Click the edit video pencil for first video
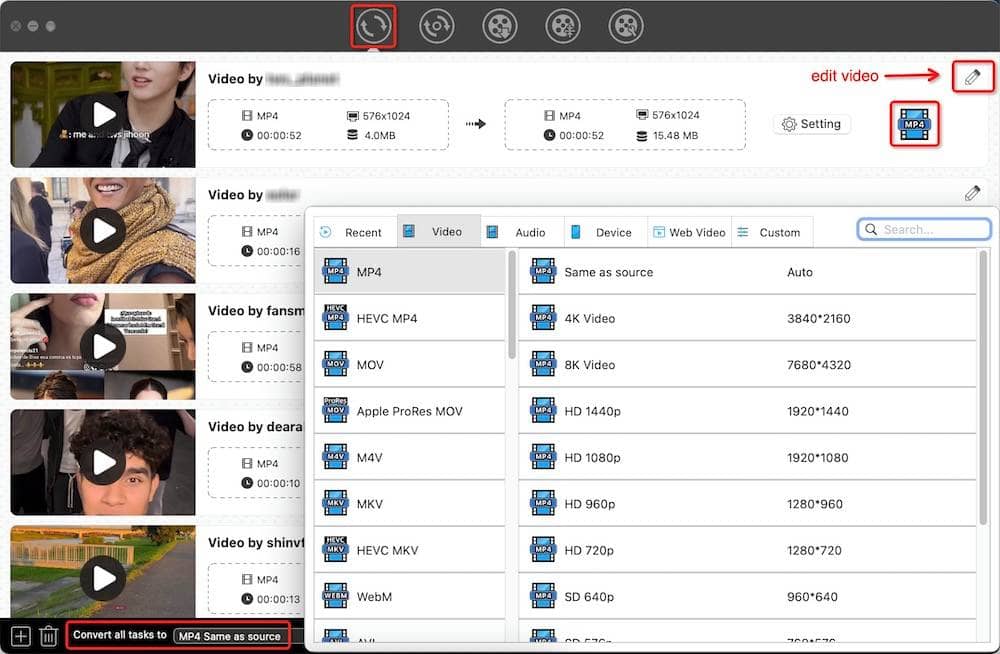The width and height of the screenshot is (1000, 654). (973, 77)
